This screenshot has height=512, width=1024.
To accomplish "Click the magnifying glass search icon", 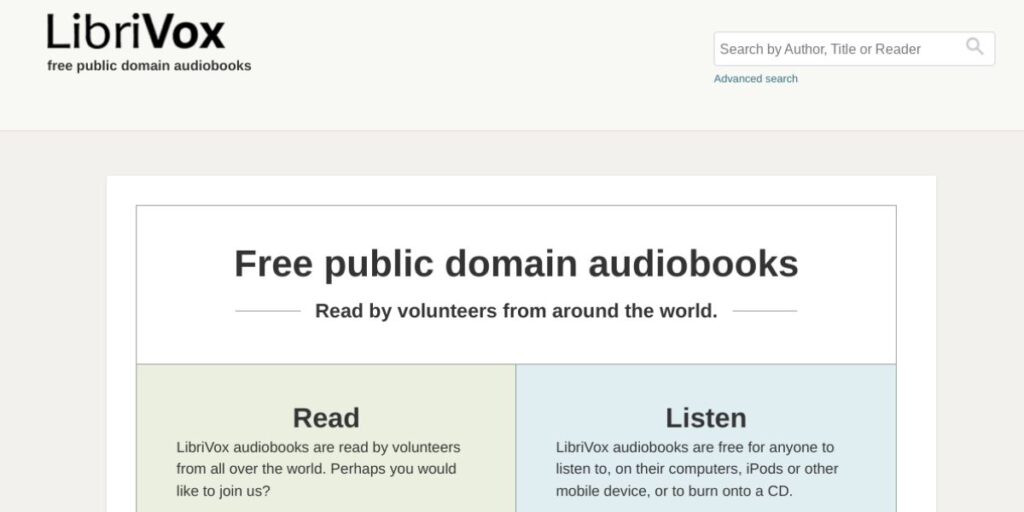I will (x=974, y=47).
